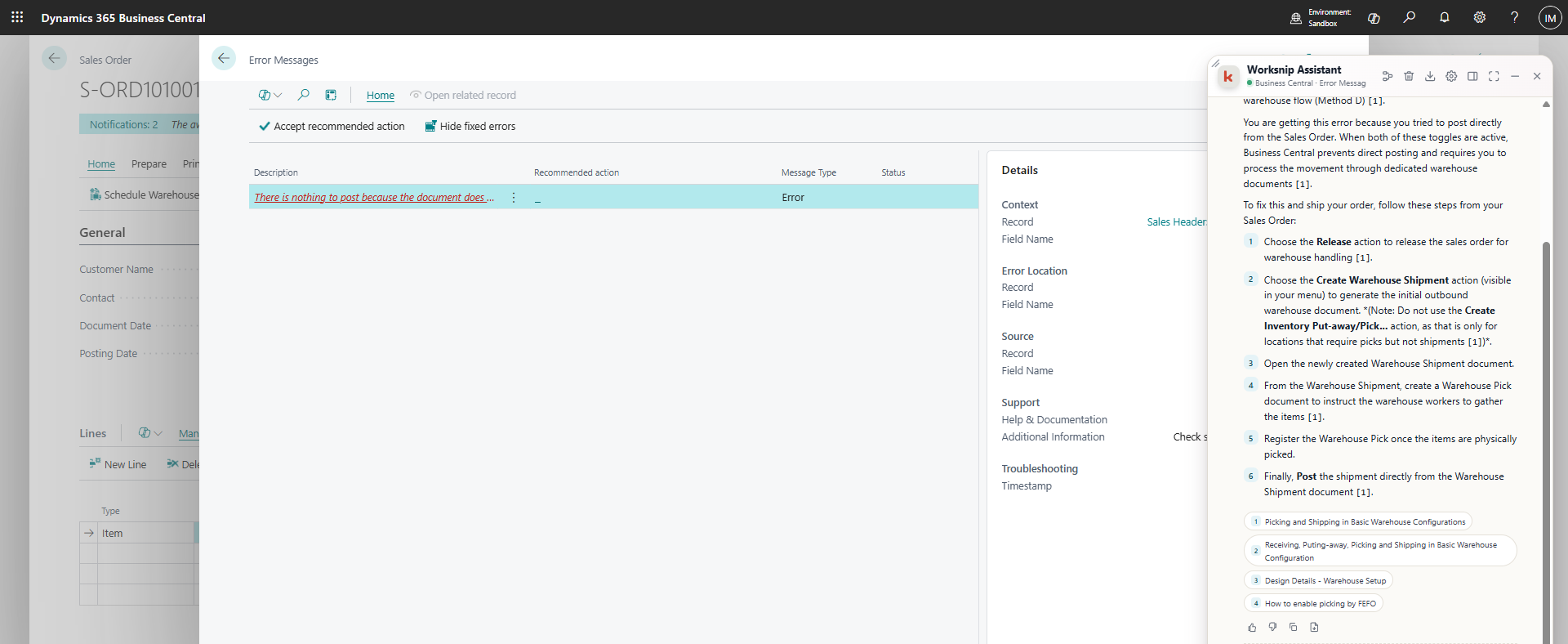Image resolution: width=1568 pixels, height=644 pixels.
Task: Give thumbs up to the assistant answer
Action: point(1252,628)
